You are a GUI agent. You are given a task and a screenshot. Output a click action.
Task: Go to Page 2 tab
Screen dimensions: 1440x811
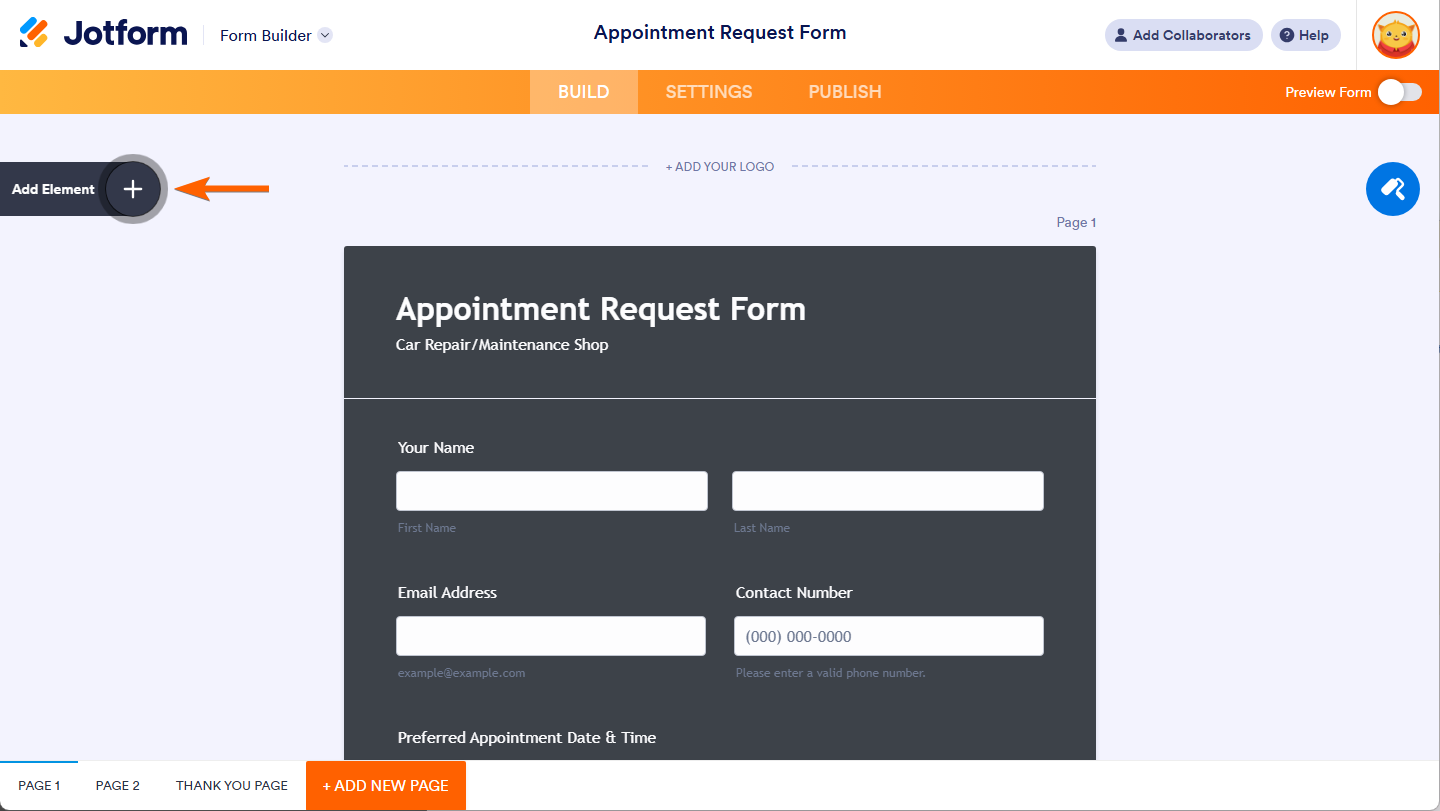(x=118, y=786)
